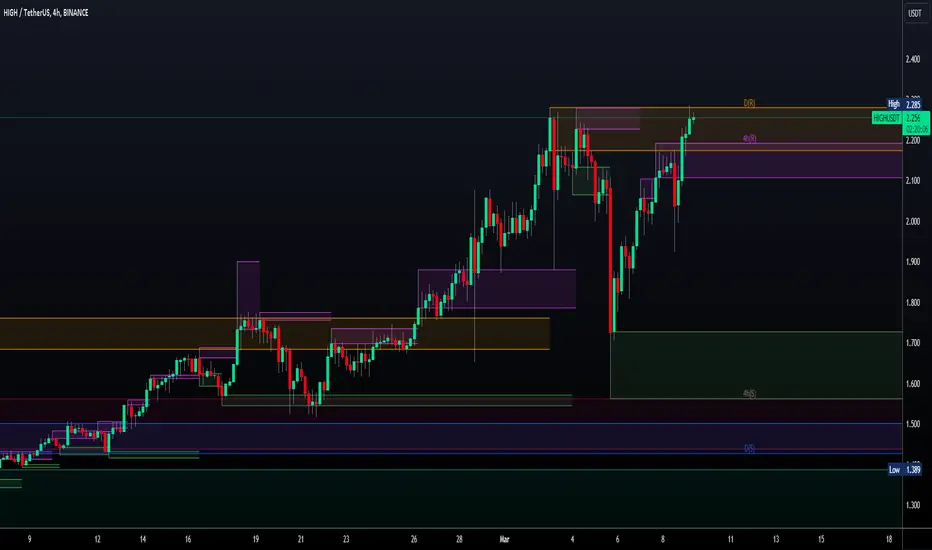Click date 8 on the time axis

[663, 539]
